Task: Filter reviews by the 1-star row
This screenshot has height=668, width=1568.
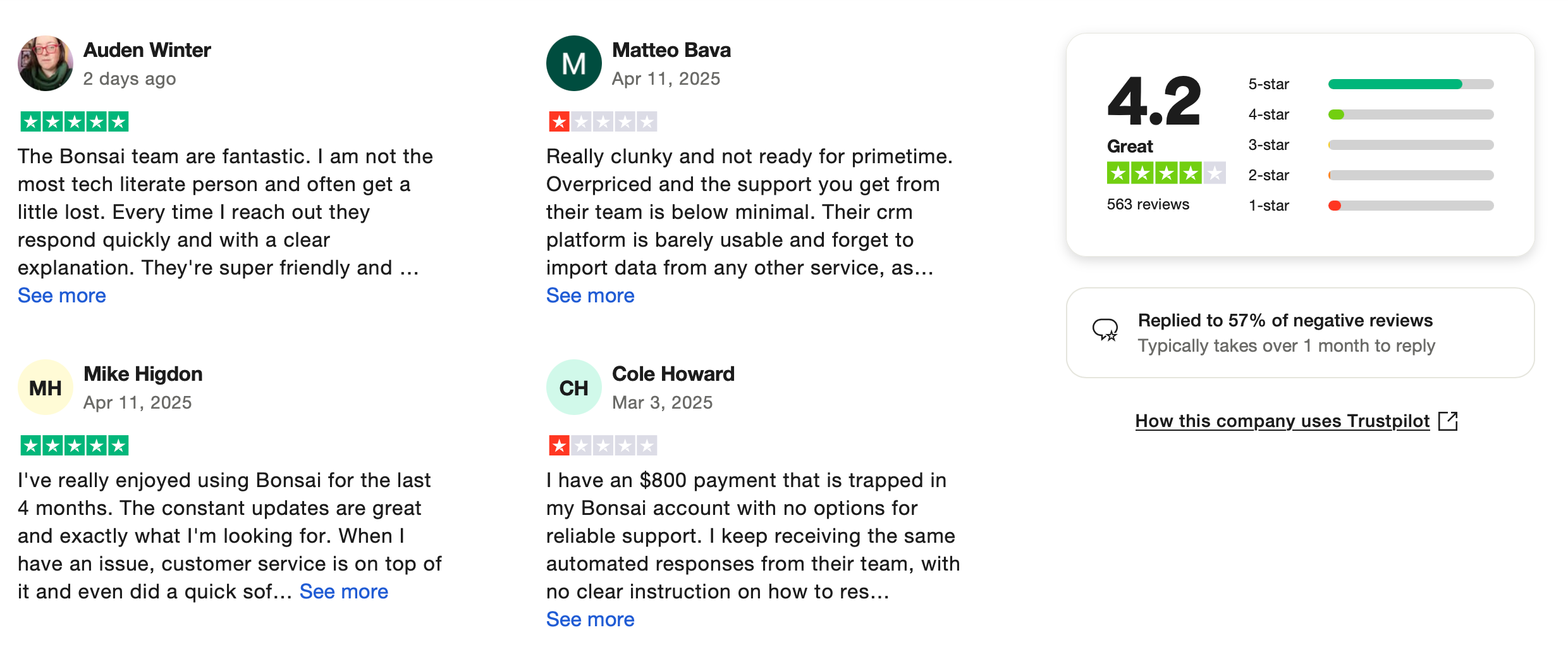Action: (x=1371, y=206)
